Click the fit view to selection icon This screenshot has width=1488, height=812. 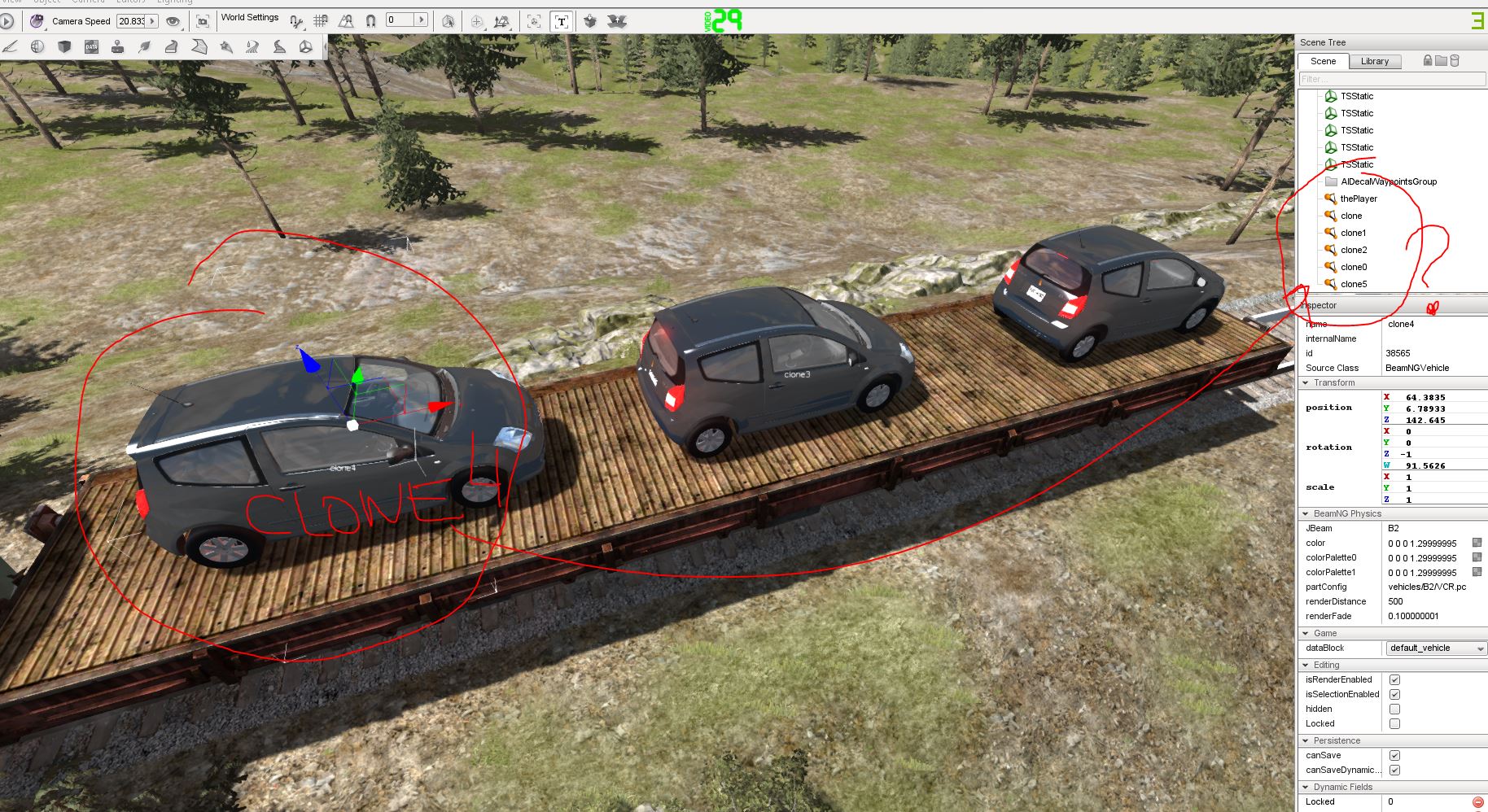click(x=203, y=21)
